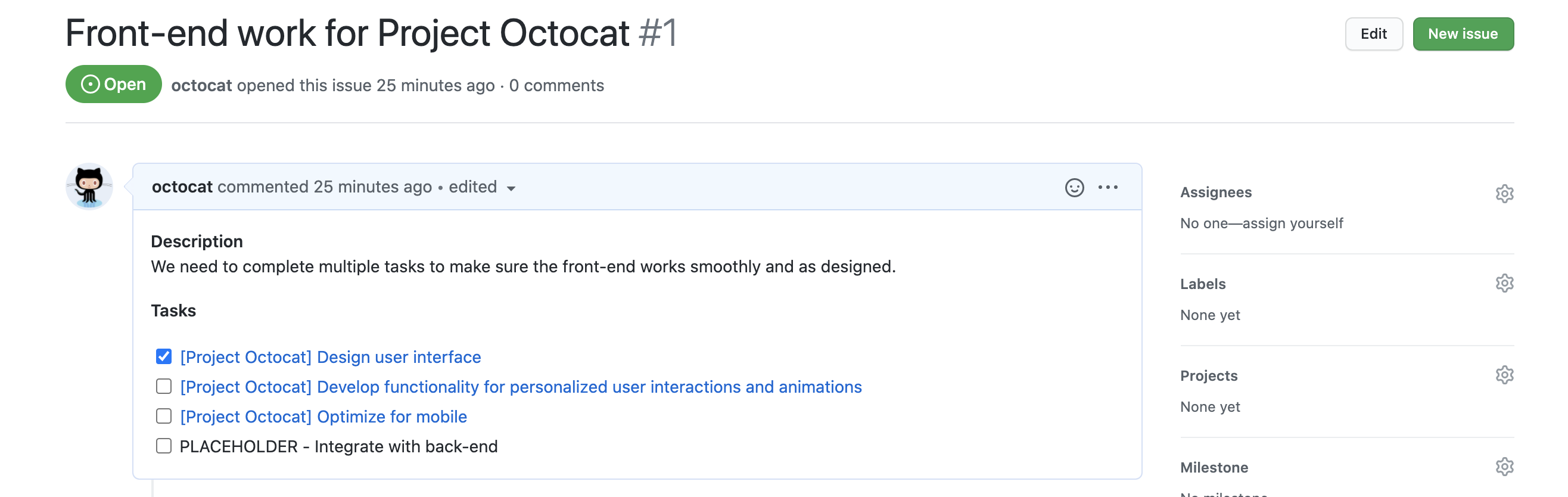This screenshot has height=497, width=1568.
Task: Click the green Open status badge
Action: point(113,84)
